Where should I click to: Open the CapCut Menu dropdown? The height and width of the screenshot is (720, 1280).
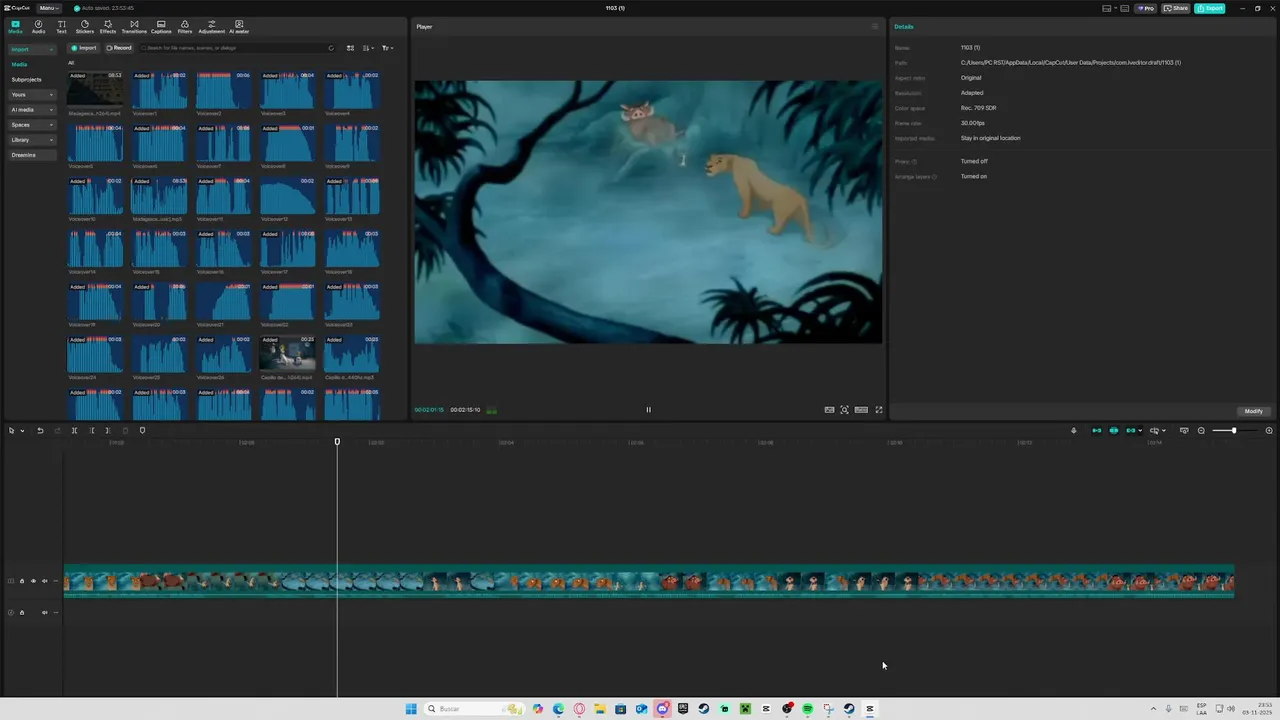click(x=49, y=8)
